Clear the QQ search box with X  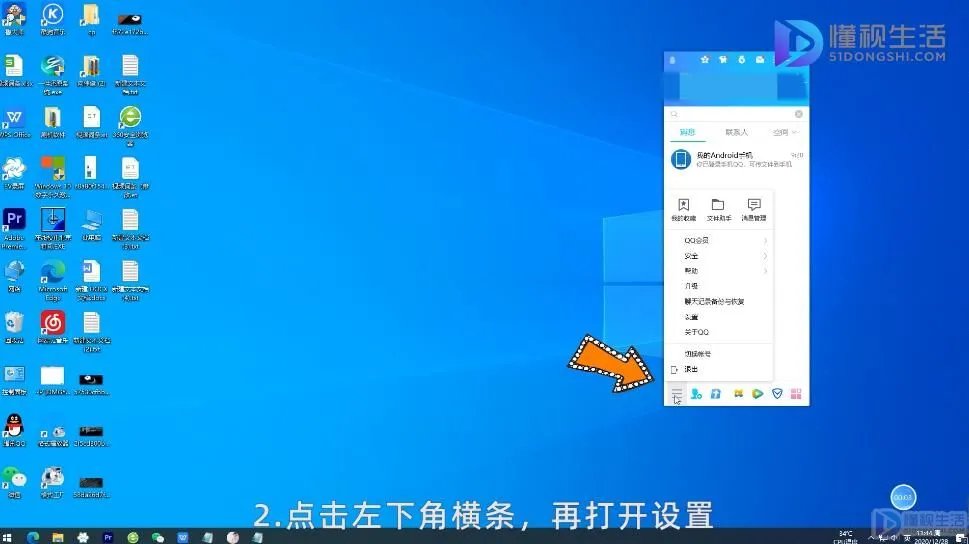point(798,114)
